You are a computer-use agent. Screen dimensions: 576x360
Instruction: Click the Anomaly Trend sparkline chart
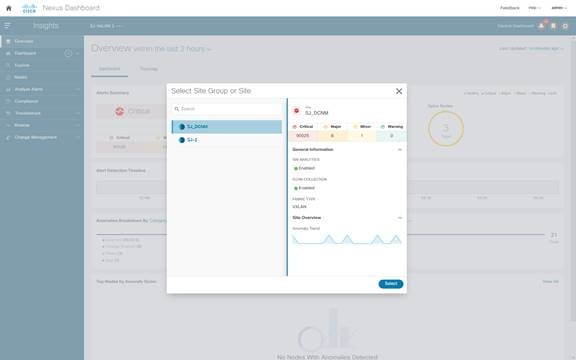pyautogui.click(x=347, y=239)
